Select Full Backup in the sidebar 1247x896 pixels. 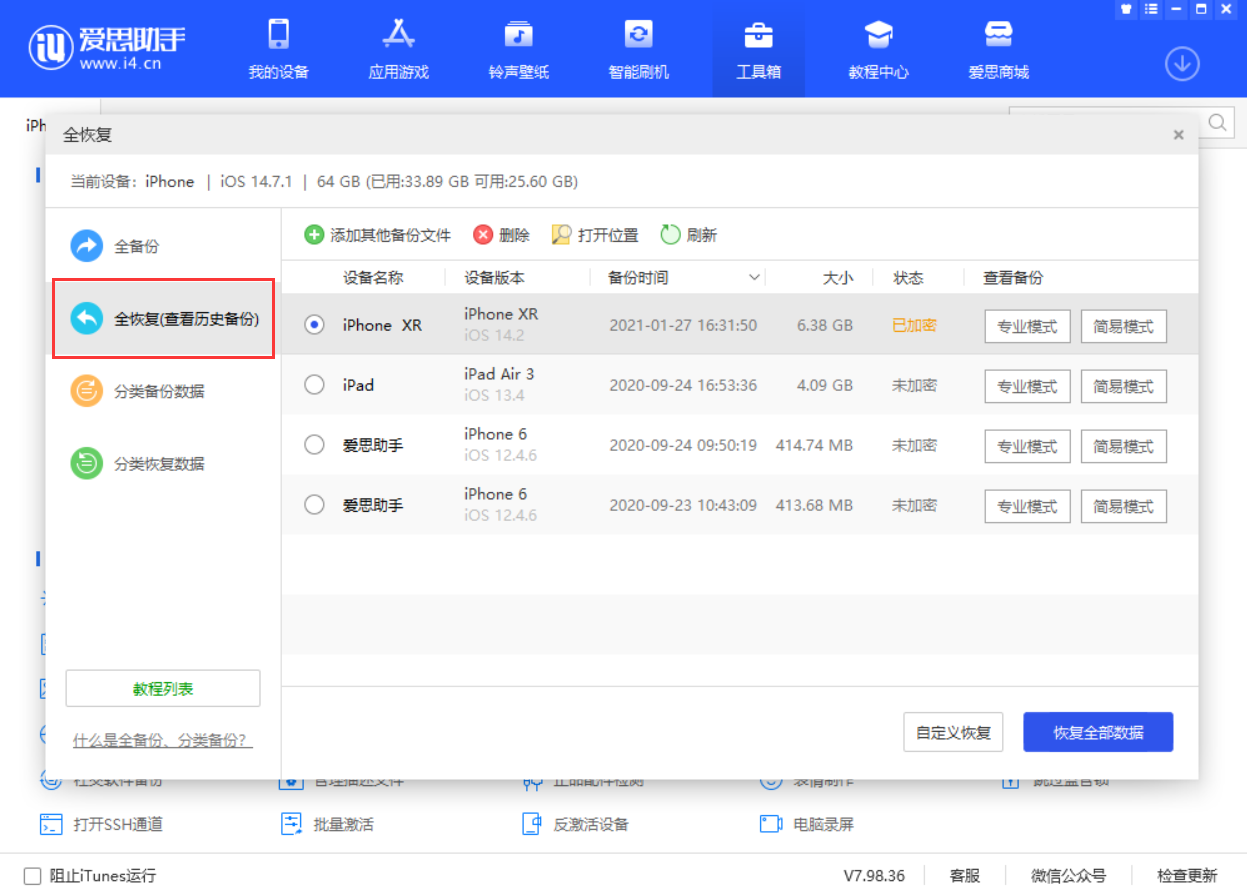pyautogui.click(x=136, y=246)
